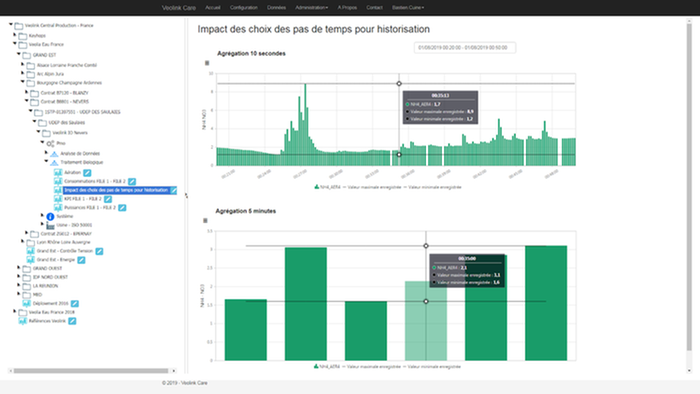Click the date range input field above the charts
The image size is (700, 394).
click(465, 48)
